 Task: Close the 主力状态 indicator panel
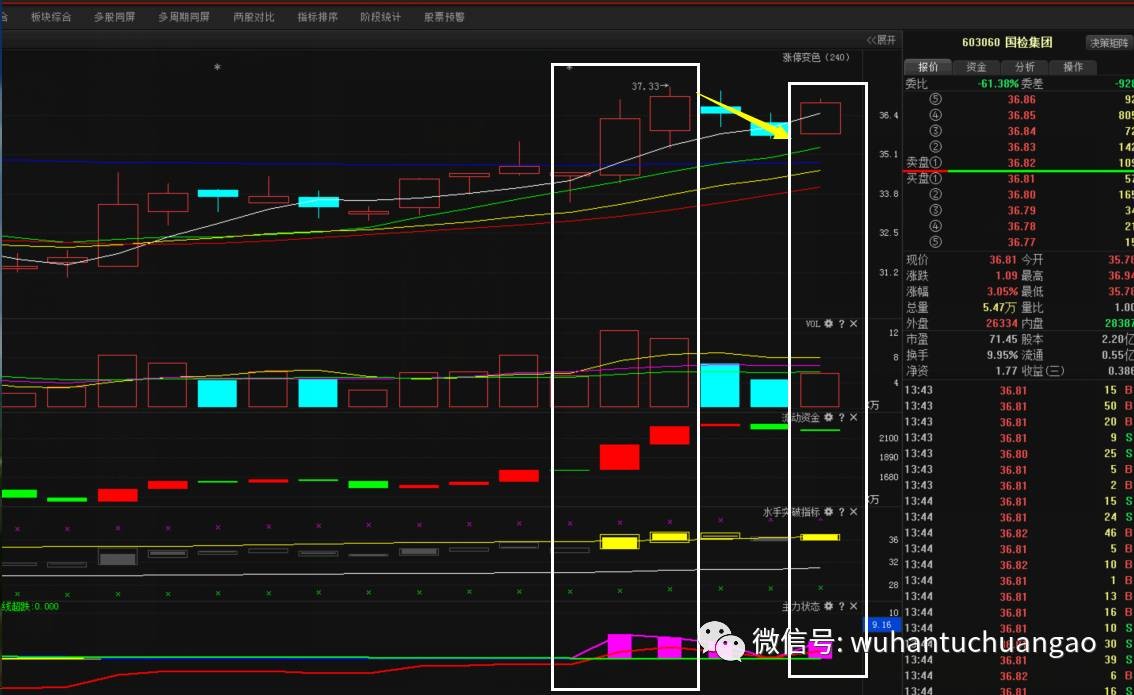pos(853,606)
